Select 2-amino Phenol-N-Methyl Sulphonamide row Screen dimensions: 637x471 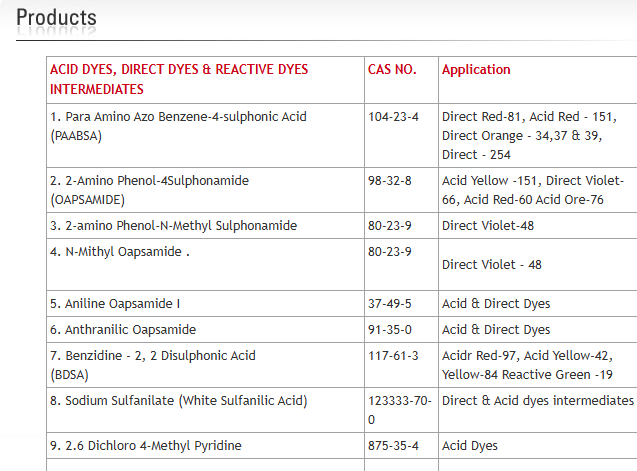point(173,226)
